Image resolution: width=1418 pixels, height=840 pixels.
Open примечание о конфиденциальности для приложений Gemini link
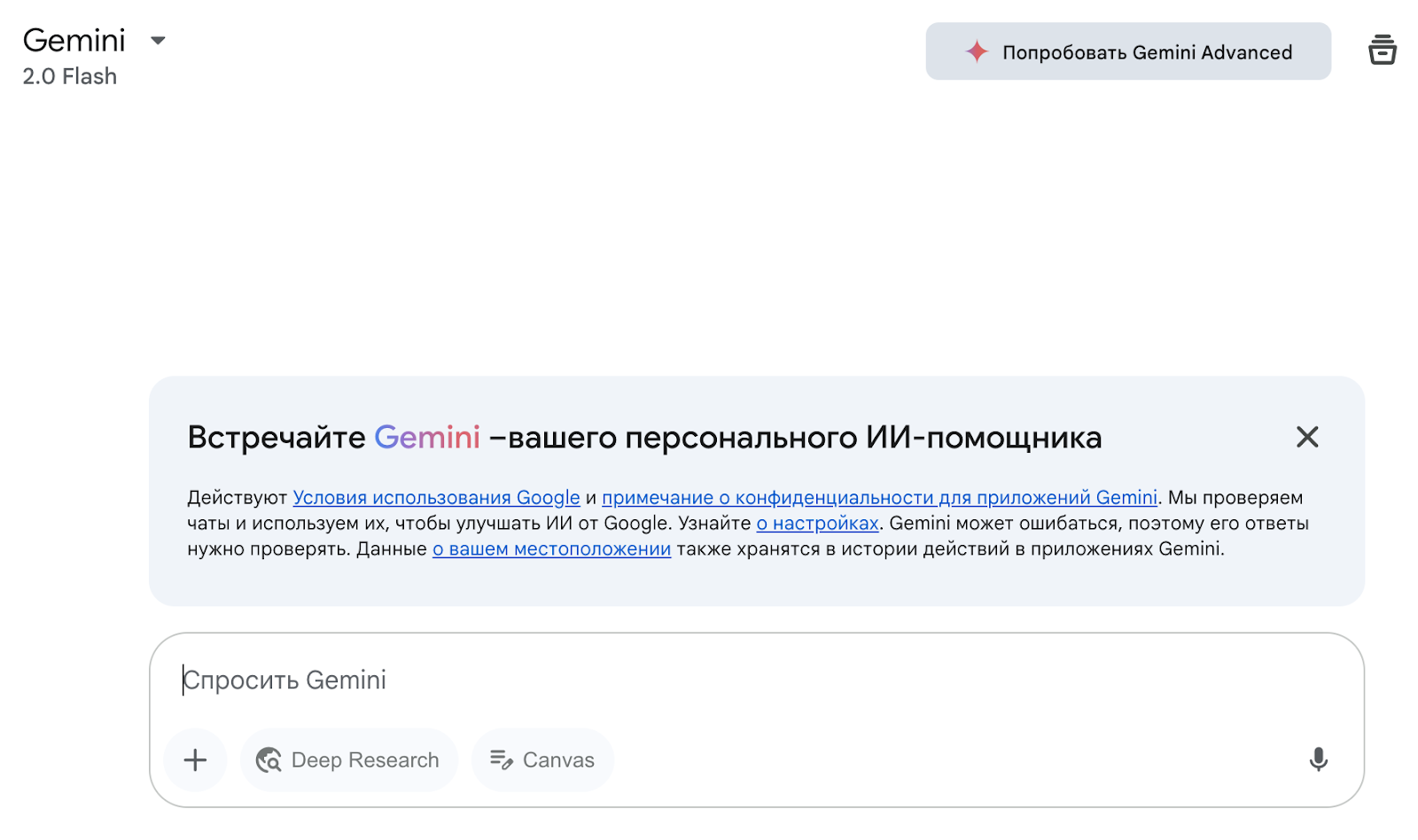[x=879, y=498]
